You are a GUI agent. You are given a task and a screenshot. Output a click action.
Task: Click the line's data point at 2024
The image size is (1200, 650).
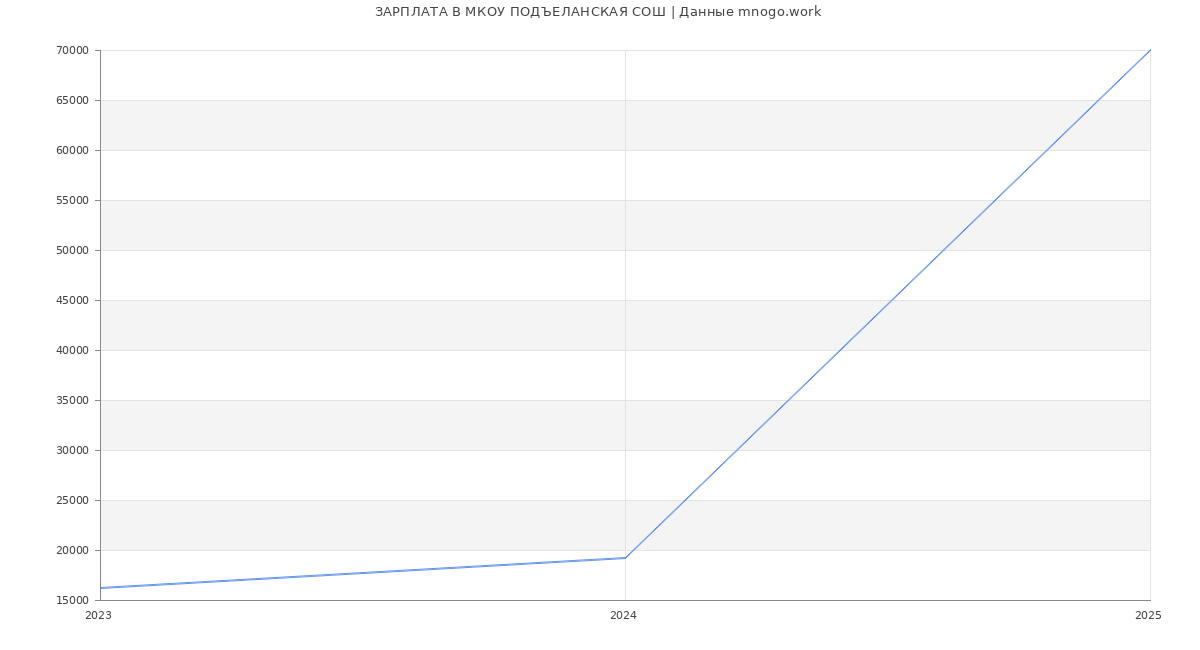pos(625,558)
